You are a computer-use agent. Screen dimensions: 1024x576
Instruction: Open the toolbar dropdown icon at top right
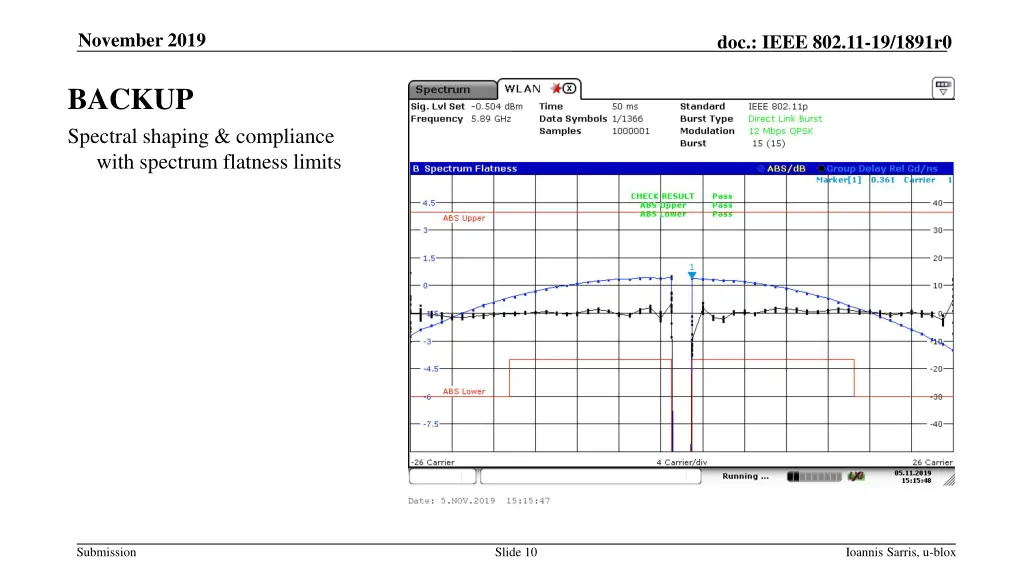click(942, 88)
